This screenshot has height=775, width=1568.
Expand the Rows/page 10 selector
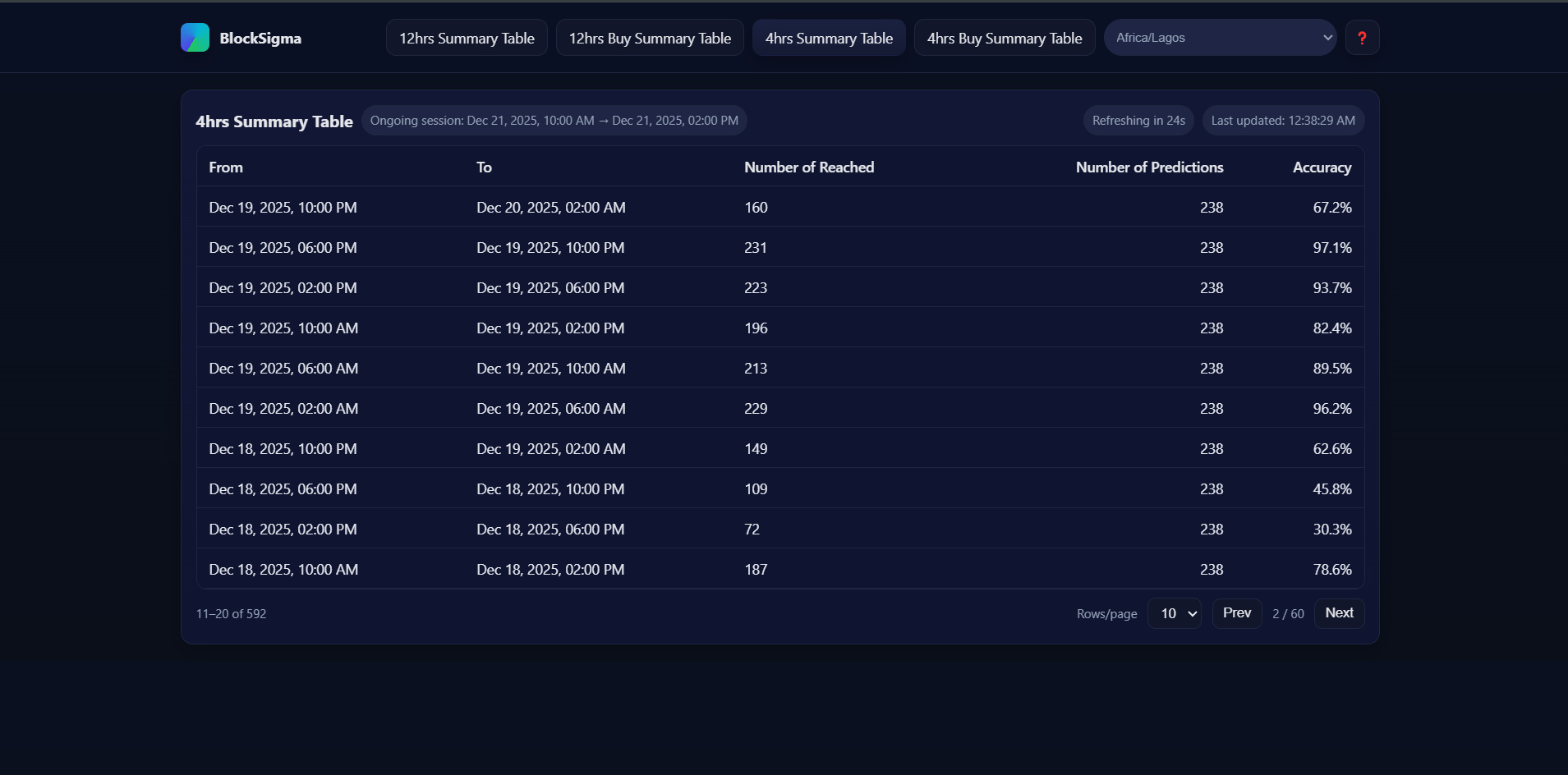1175,613
